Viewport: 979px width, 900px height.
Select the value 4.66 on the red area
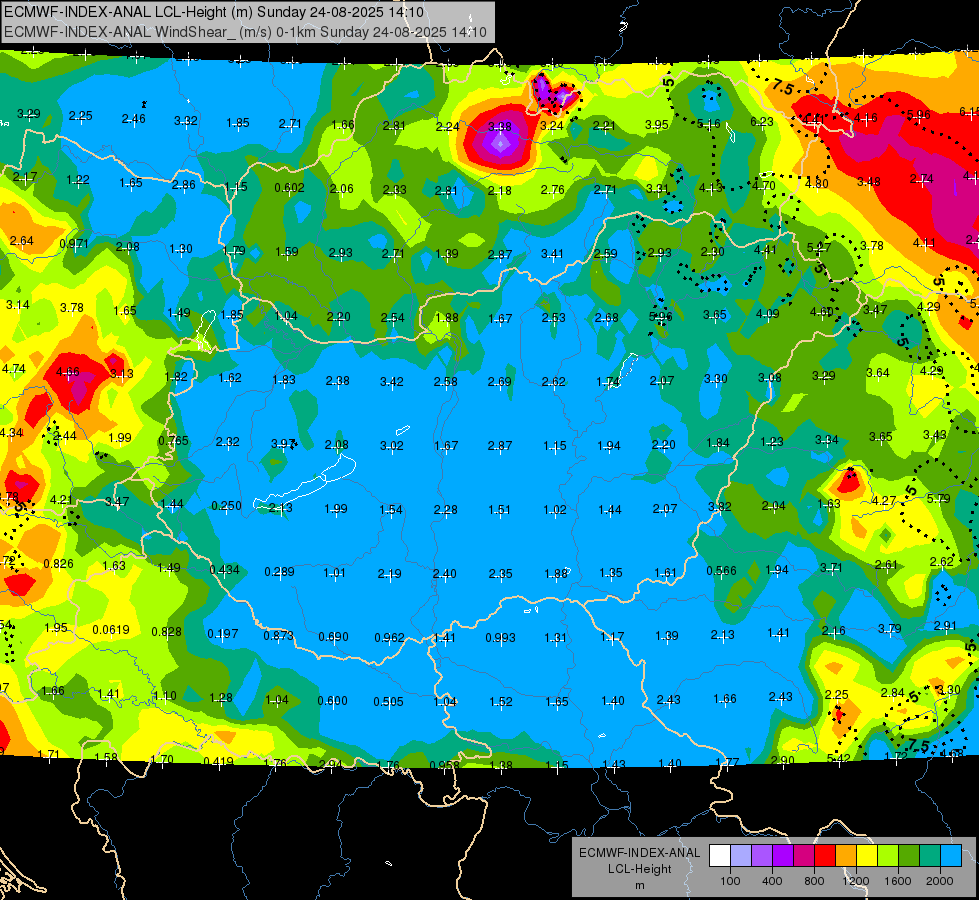click(x=67, y=372)
